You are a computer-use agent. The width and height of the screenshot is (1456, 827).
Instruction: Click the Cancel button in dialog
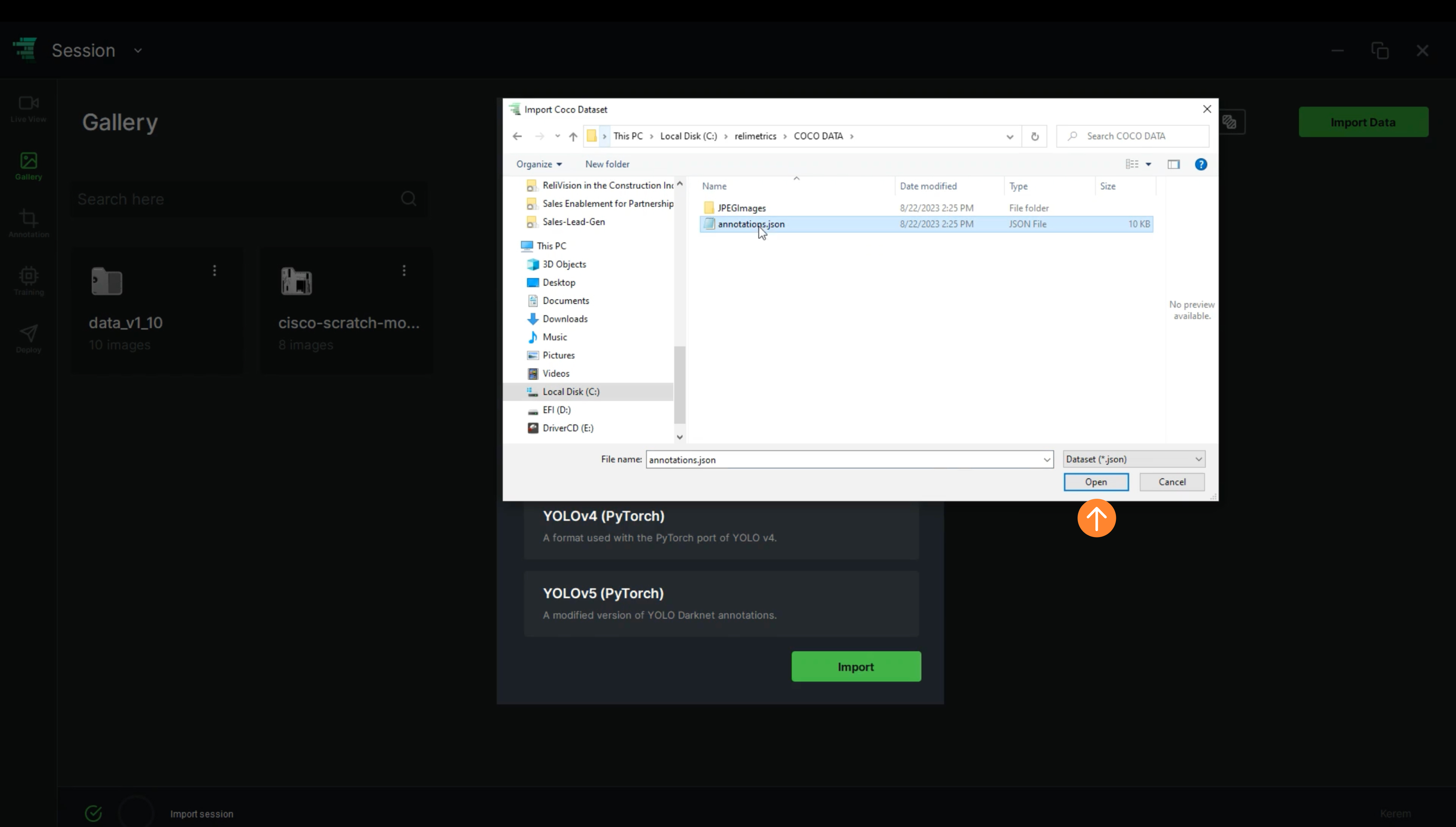point(1171,482)
